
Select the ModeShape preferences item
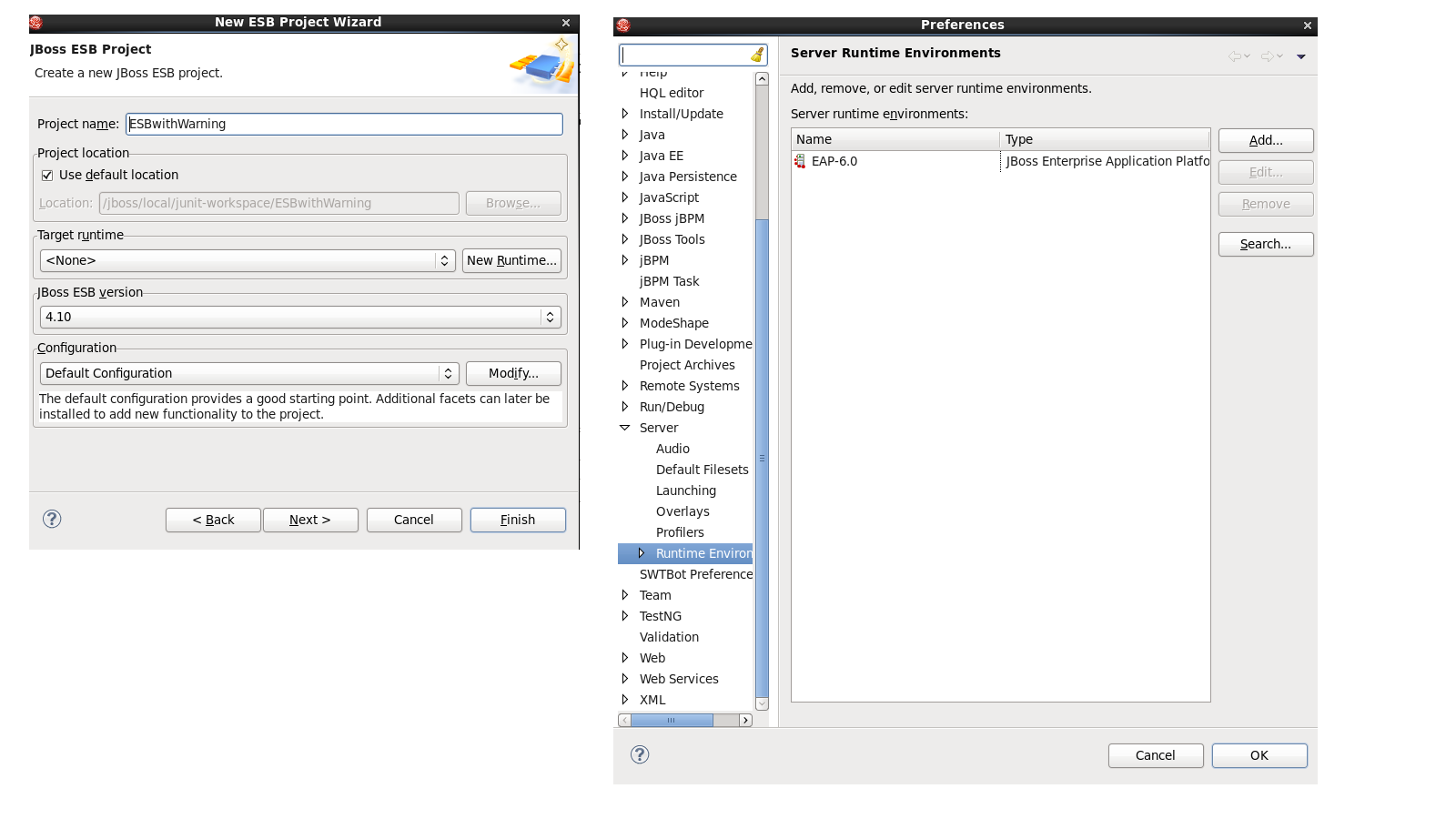point(673,323)
